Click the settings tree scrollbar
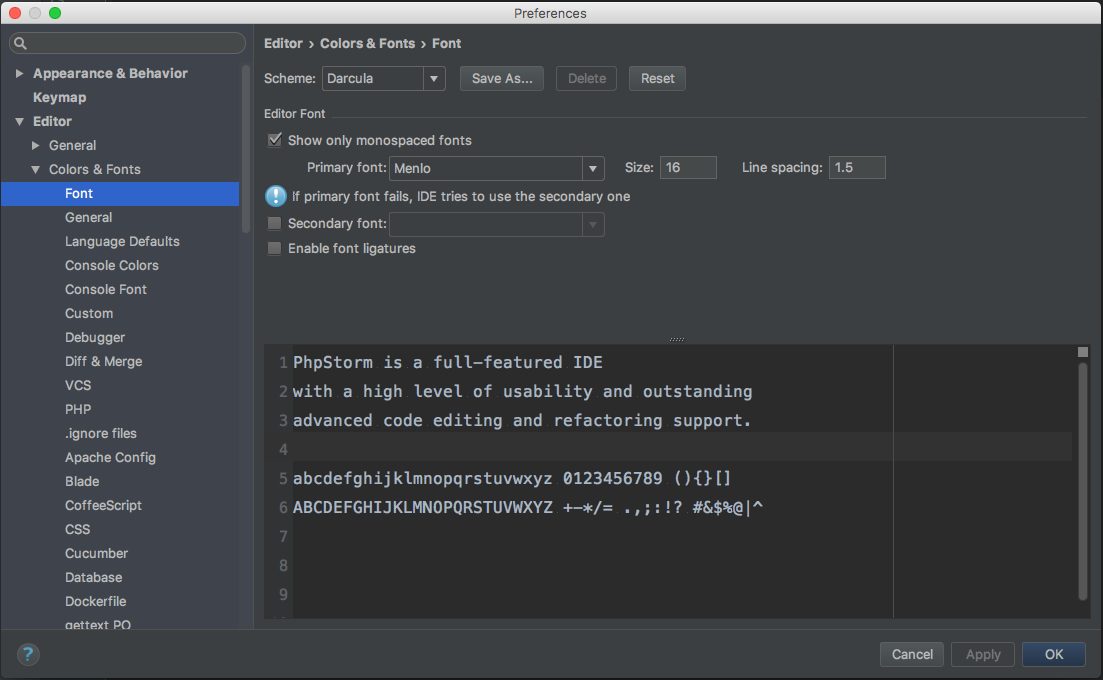 tap(246, 148)
